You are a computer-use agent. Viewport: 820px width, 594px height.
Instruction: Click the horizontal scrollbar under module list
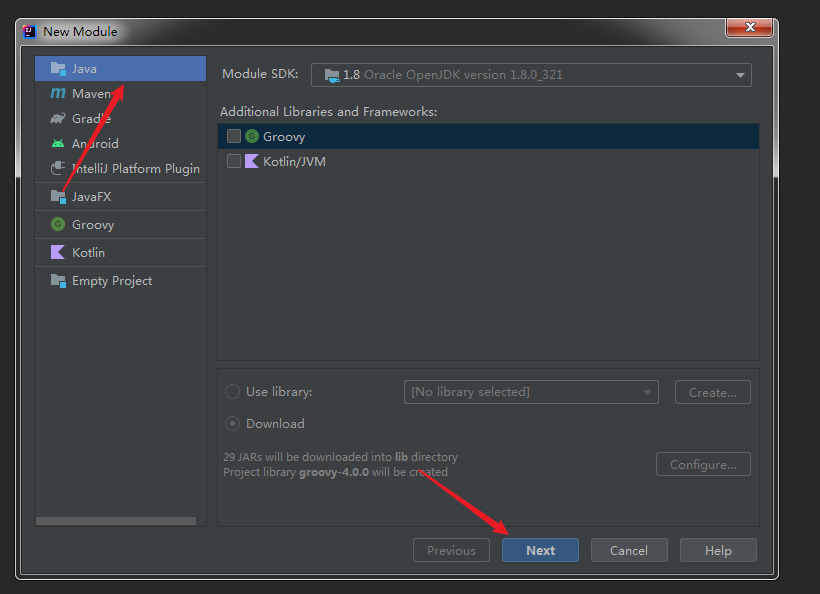[116, 521]
